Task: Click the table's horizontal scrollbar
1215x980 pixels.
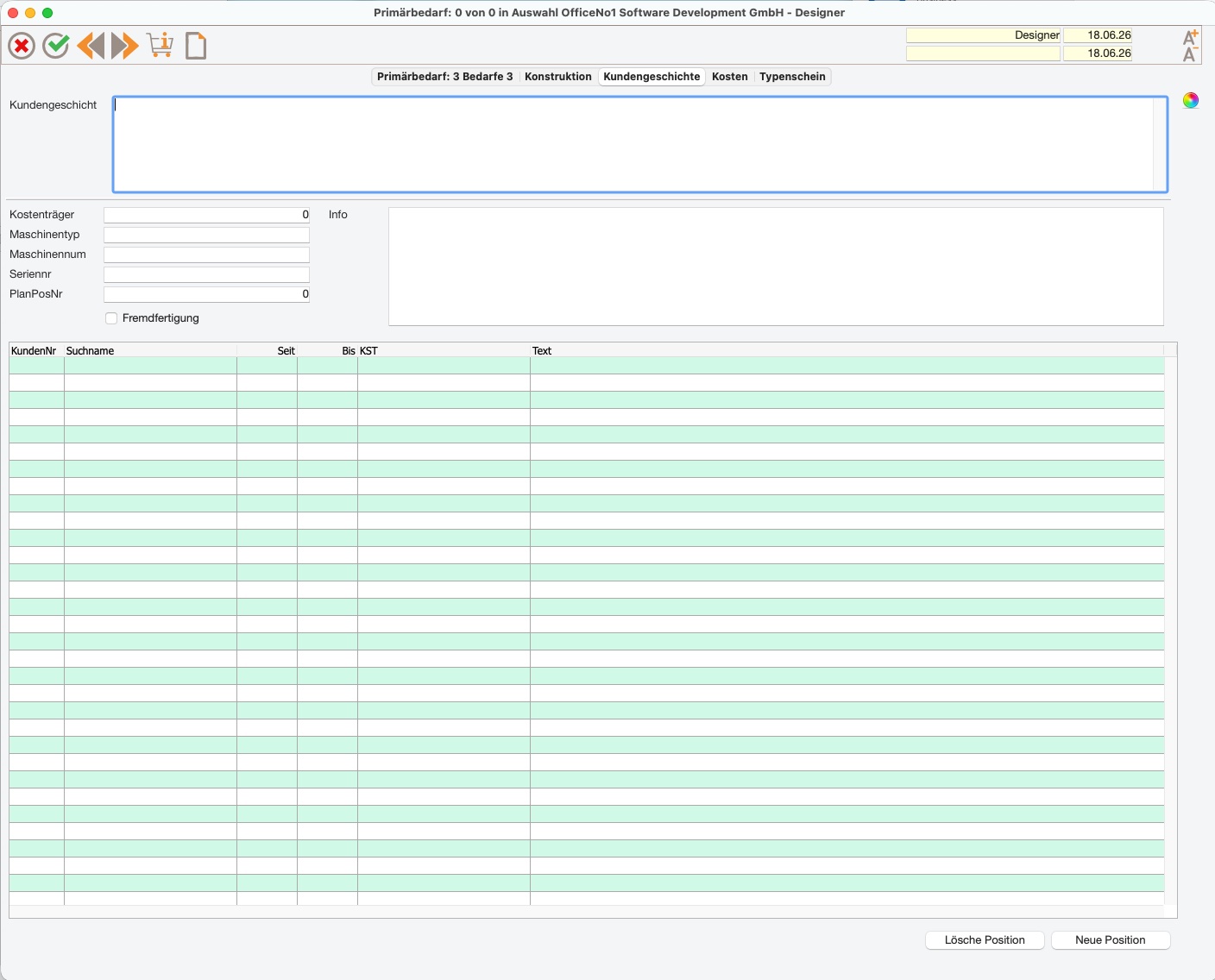Action: [x=587, y=912]
